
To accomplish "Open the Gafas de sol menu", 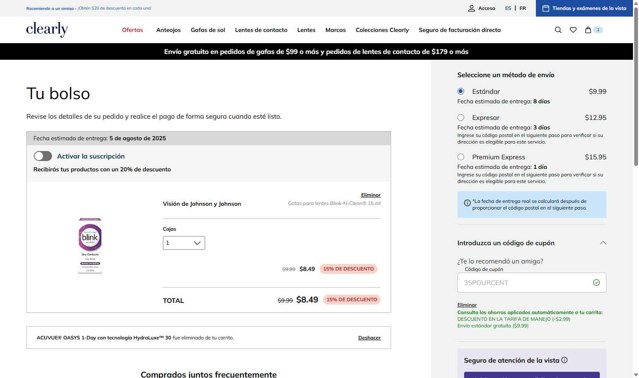I will (x=208, y=30).
